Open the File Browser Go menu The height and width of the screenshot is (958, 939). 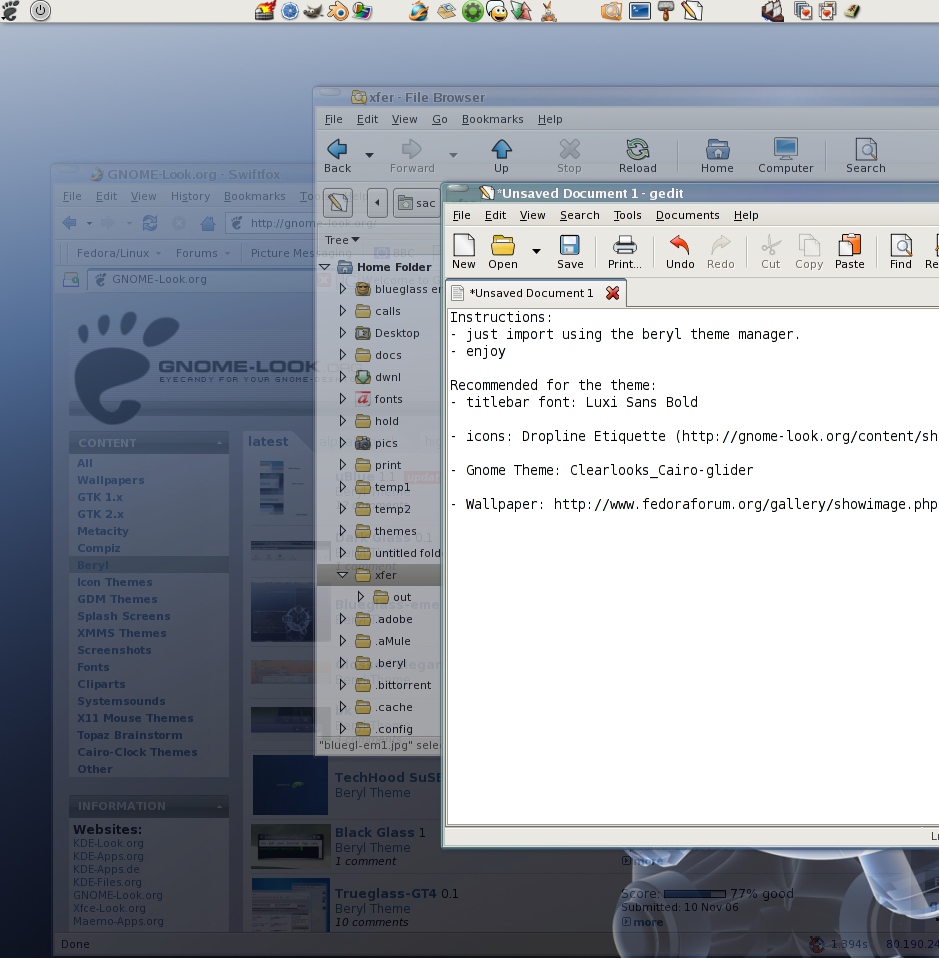tap(440, 119)
